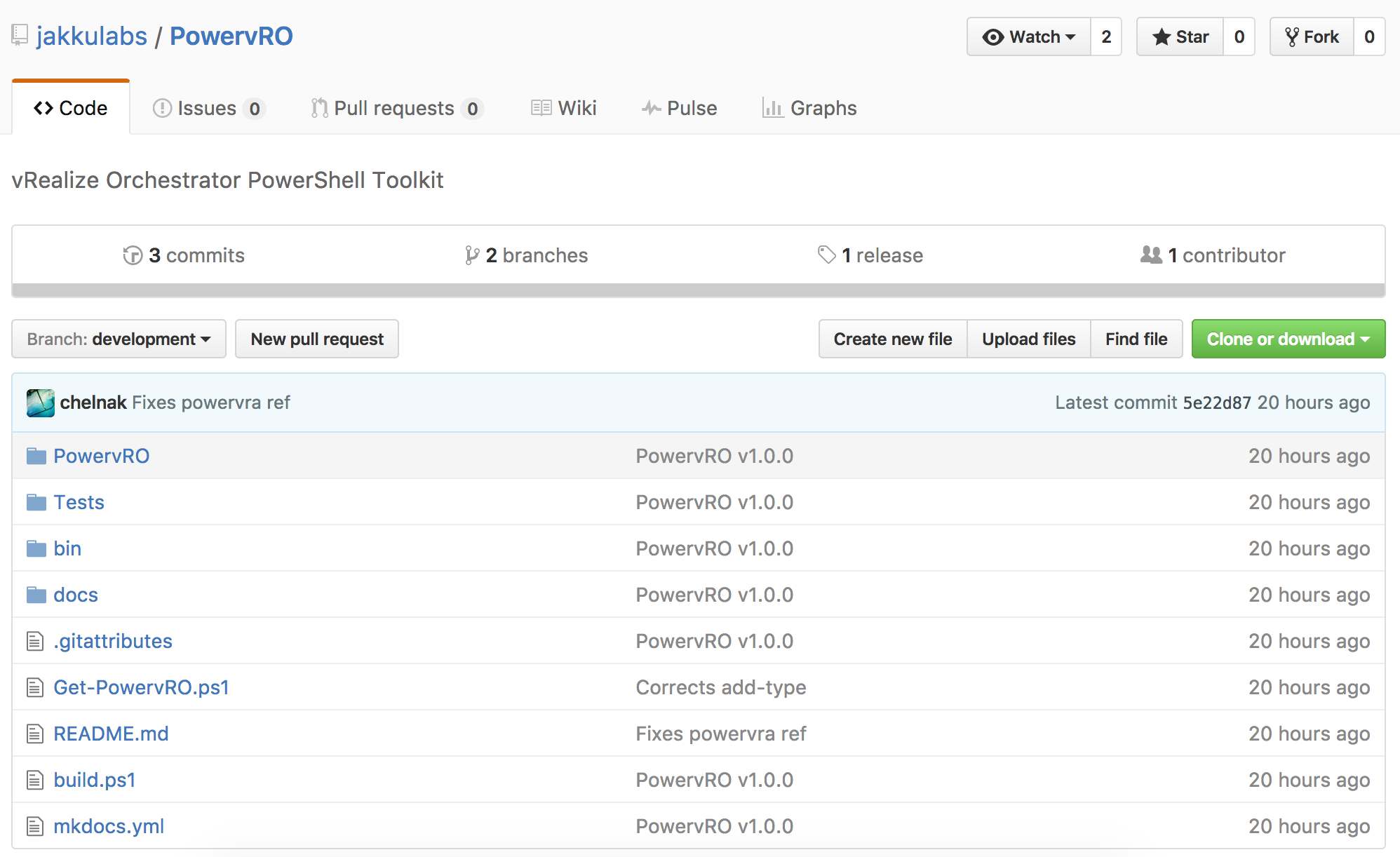Click the contributors people icon
Screen dimensions: 1400x857
click(1151, 255)
